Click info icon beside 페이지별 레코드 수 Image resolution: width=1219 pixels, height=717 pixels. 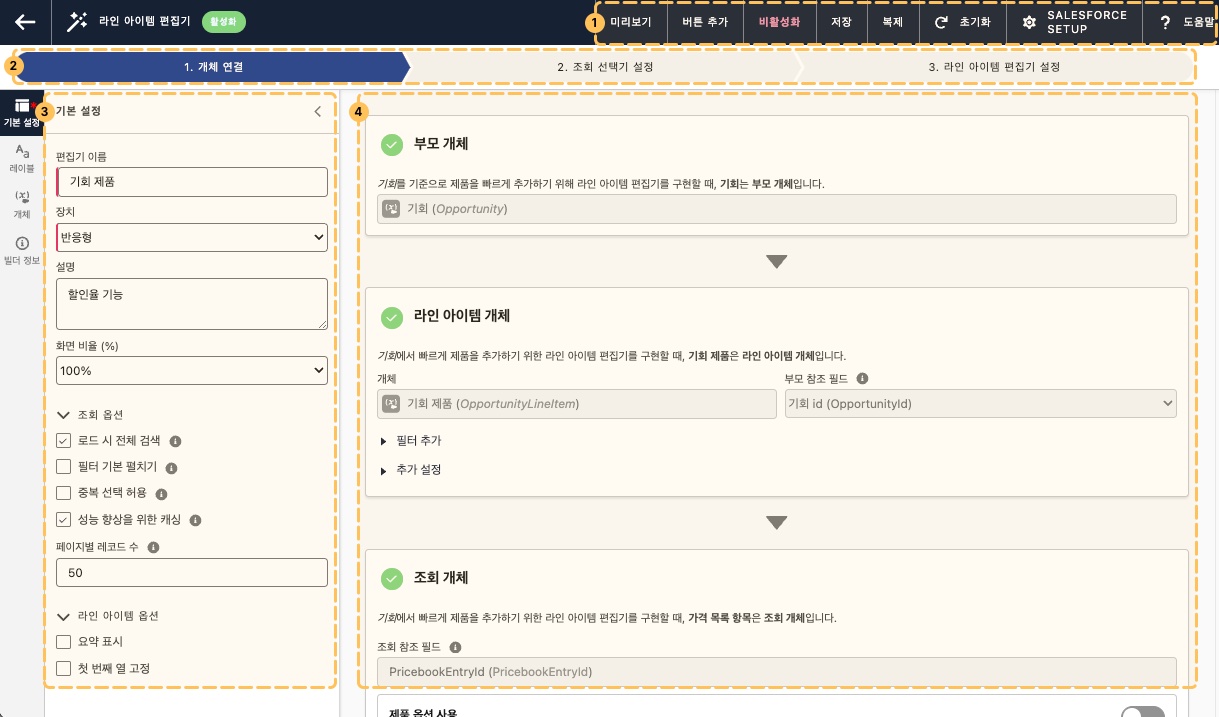(153, 547)
